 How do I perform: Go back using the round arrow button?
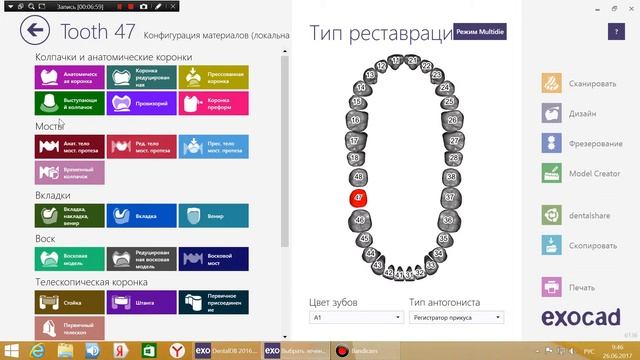click(35, 30)
